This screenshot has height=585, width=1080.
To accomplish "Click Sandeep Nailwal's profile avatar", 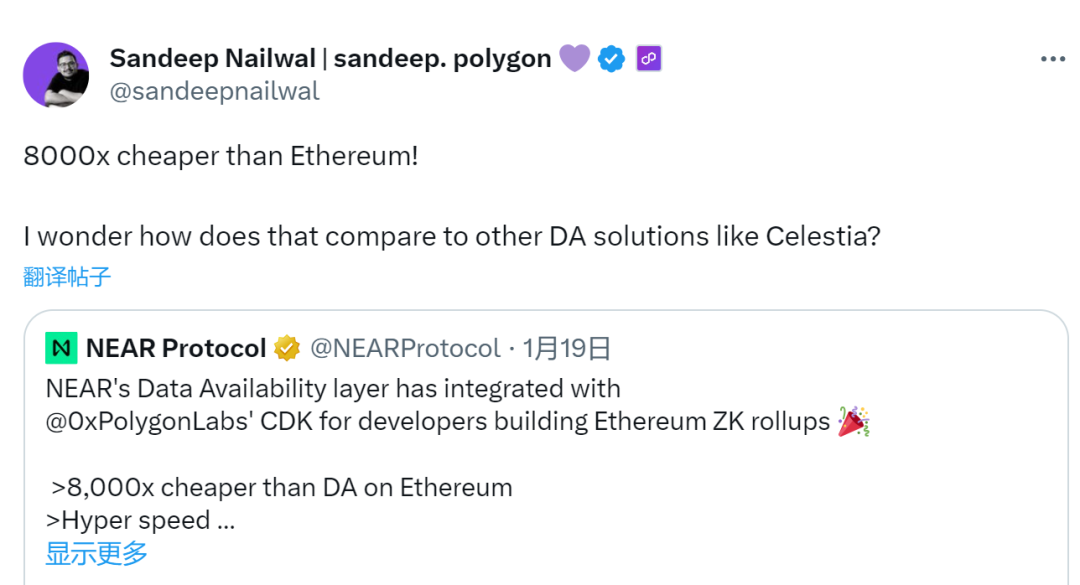I will click(56, 74).
